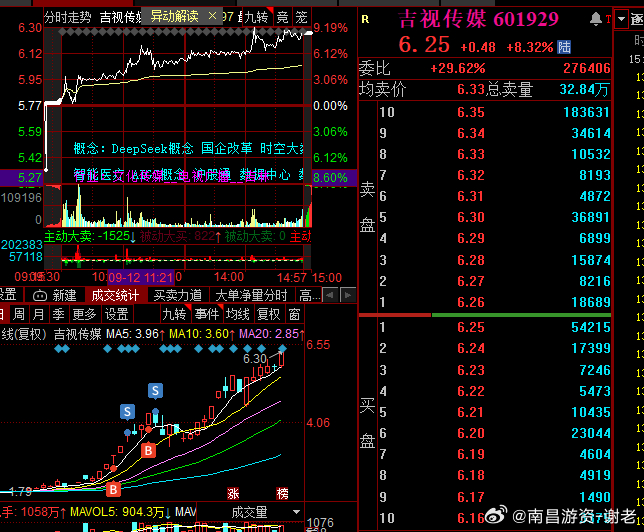Open the 异动解读 tab
This screenshot has height=532, width=644.
175,16
